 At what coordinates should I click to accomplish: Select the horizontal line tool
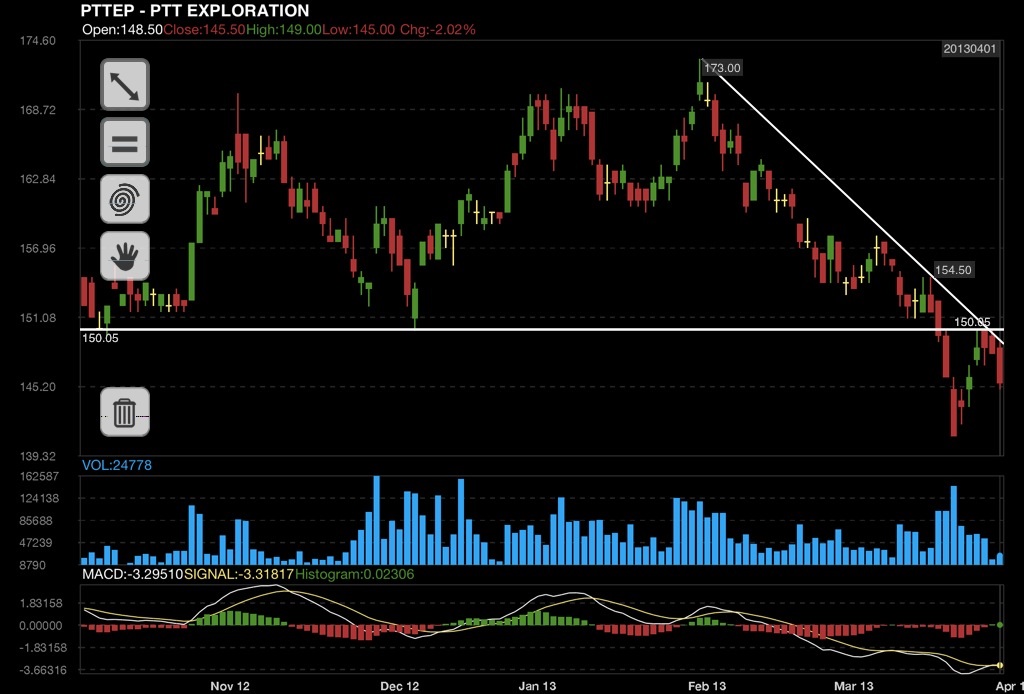point(125,142)
